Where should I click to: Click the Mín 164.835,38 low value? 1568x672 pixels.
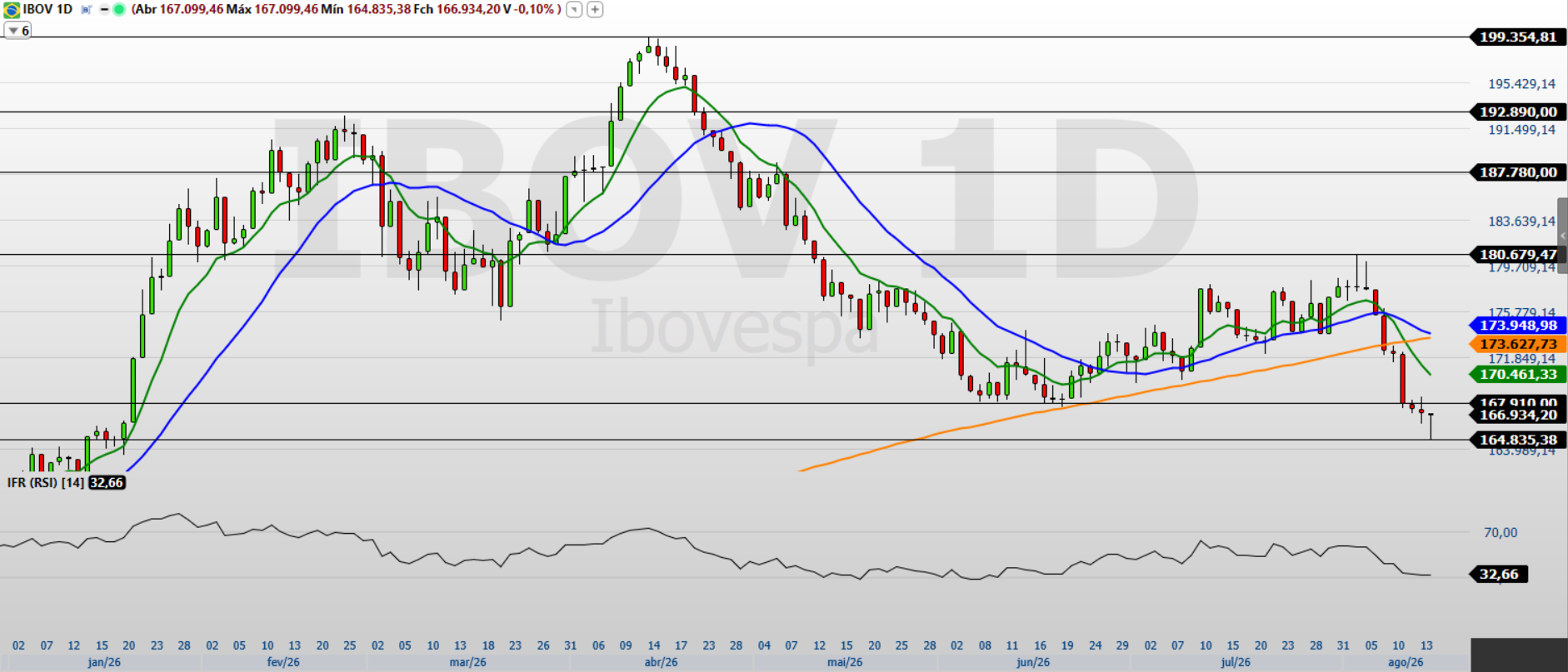(366, 10)
